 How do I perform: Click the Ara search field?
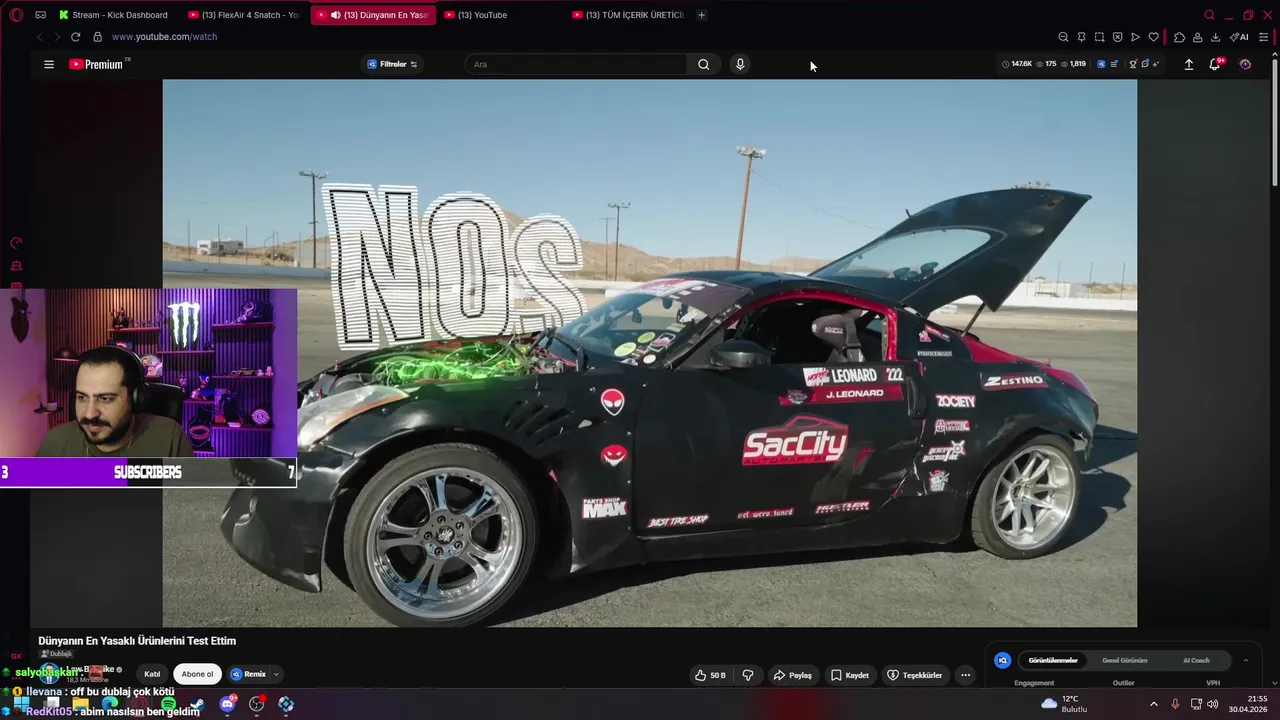click(578, 64)
